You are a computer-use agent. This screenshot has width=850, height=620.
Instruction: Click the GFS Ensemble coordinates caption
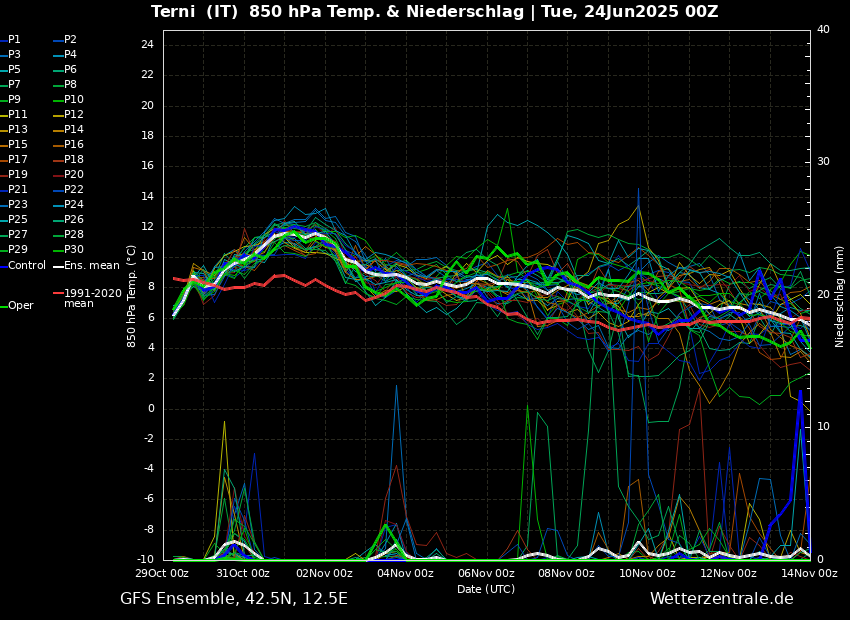pyautogui.click(x=234, y=599)
